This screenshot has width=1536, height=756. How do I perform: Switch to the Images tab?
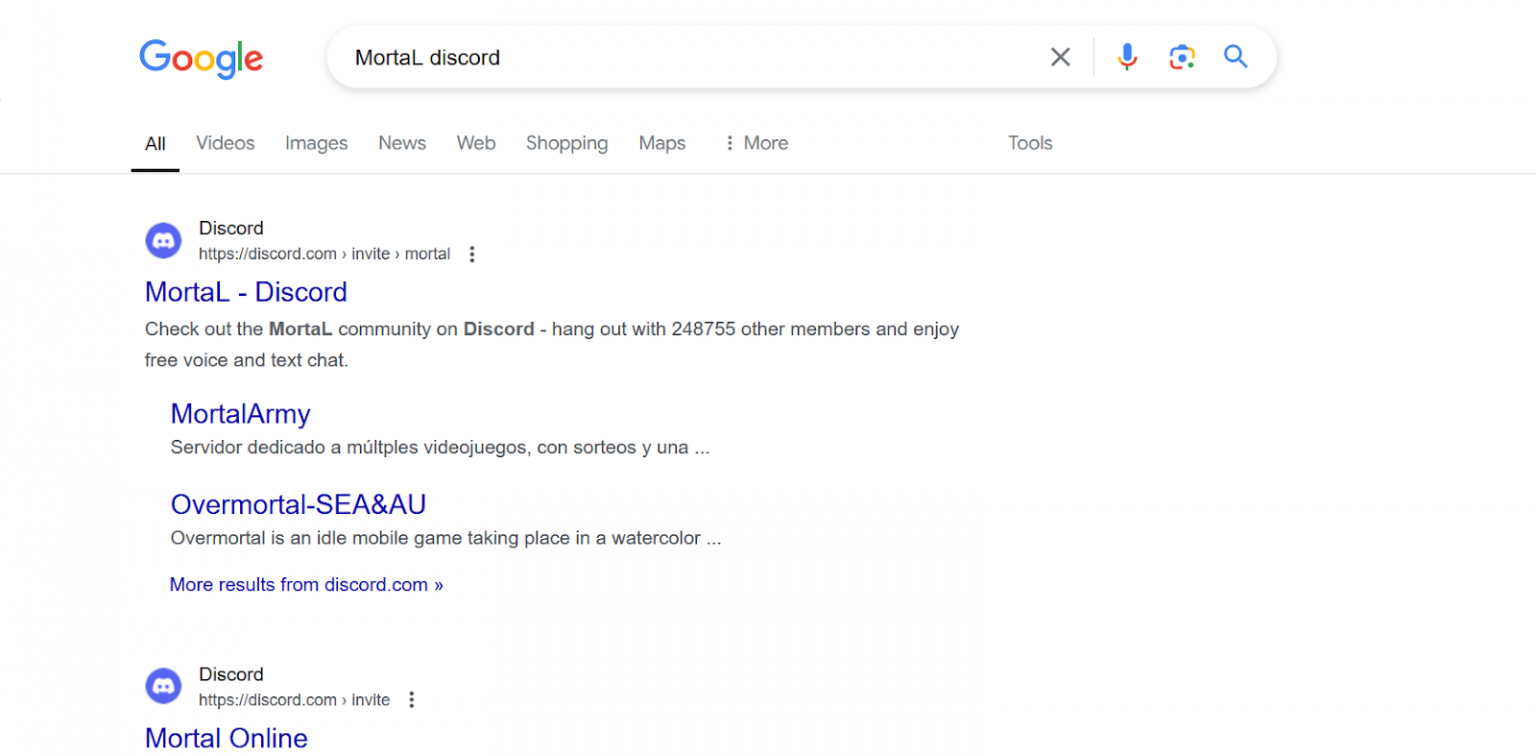[316, 143]
